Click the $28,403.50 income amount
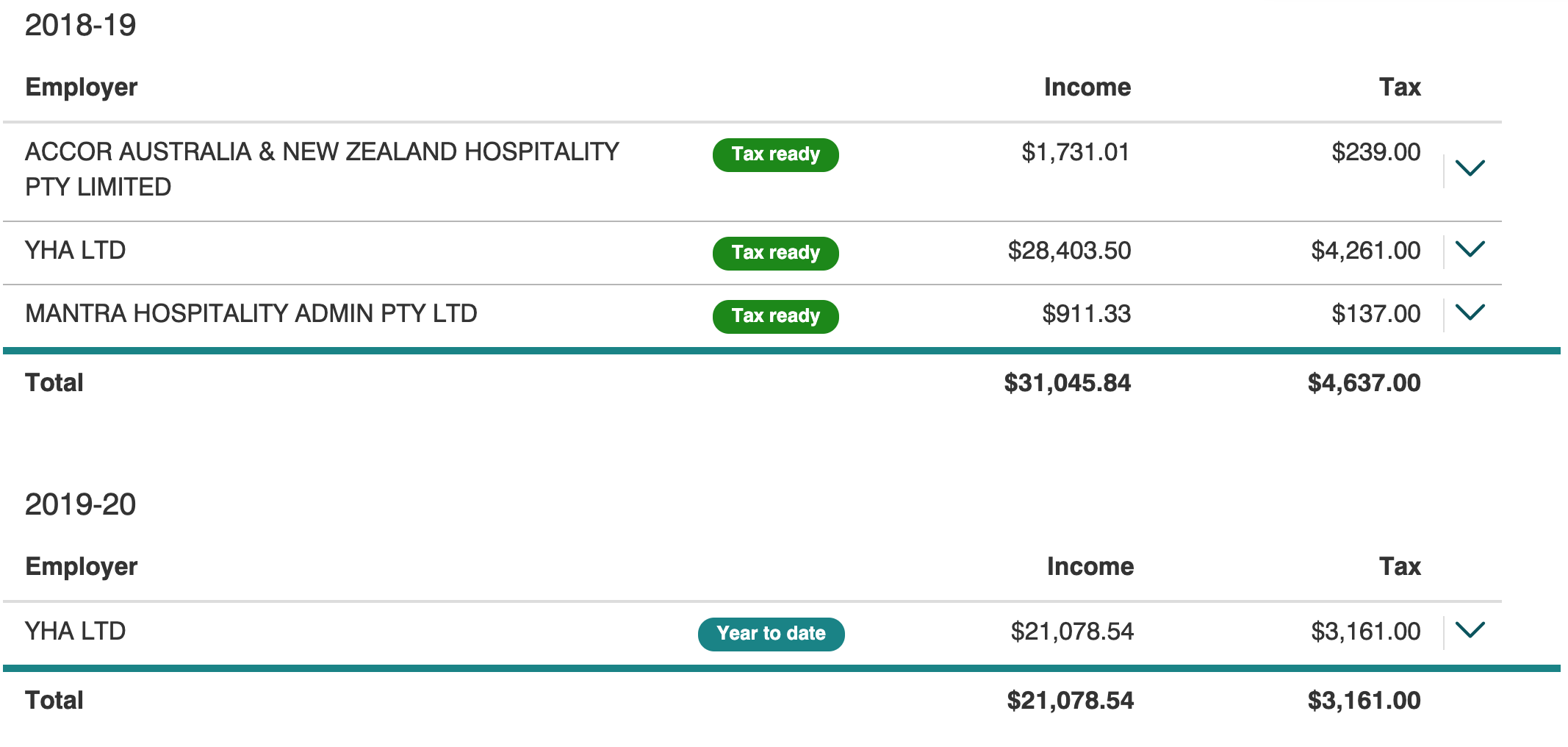 pyautogui.click(x=1069, y=251)
